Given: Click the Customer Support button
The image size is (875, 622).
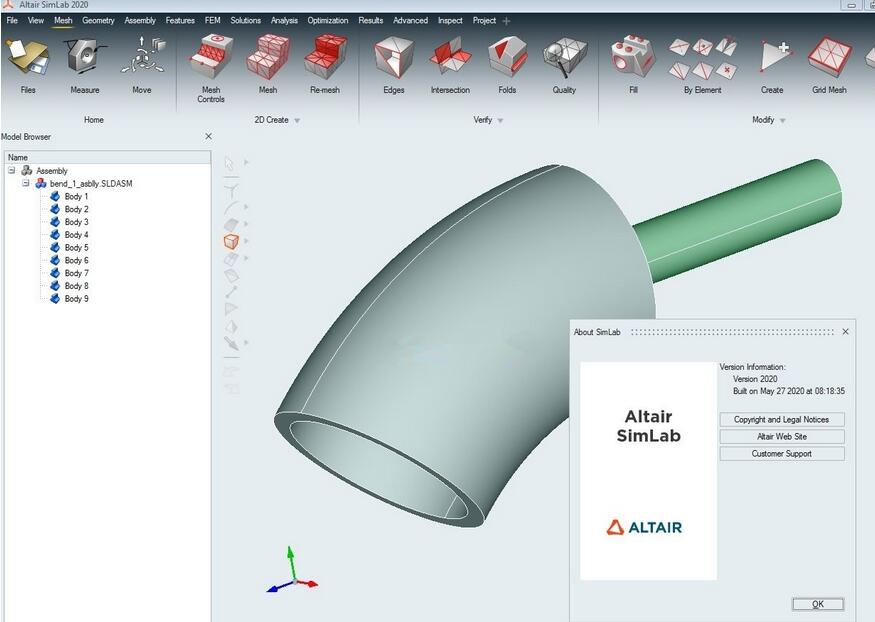Looking at the screenshot, I should 782,454.
